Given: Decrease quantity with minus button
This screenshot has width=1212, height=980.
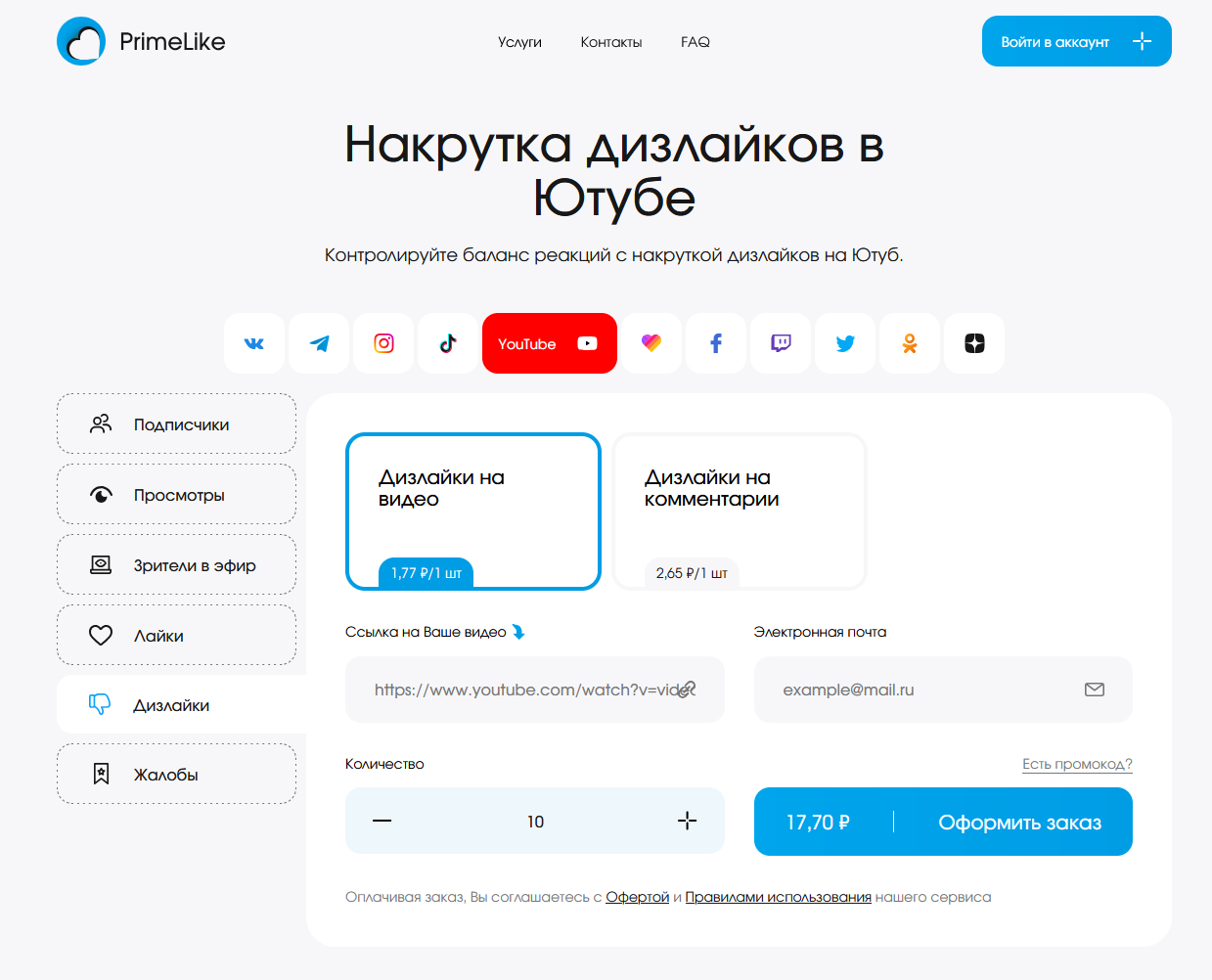Looking at the screenshot, I should pos(382,821).
